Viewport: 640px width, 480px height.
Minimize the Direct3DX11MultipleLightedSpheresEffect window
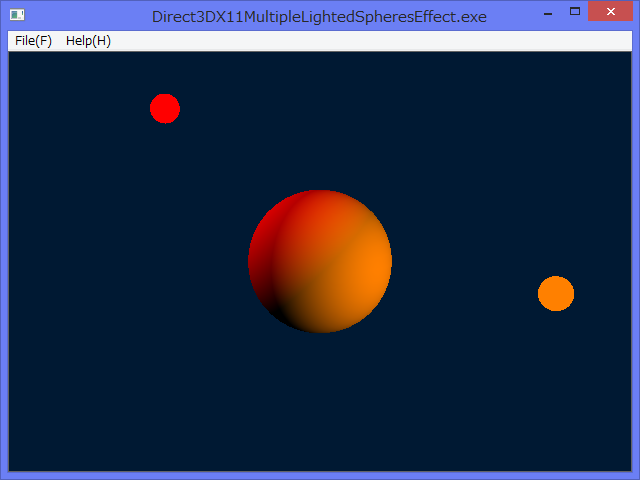pyautogui.click(x=548, y=12)
